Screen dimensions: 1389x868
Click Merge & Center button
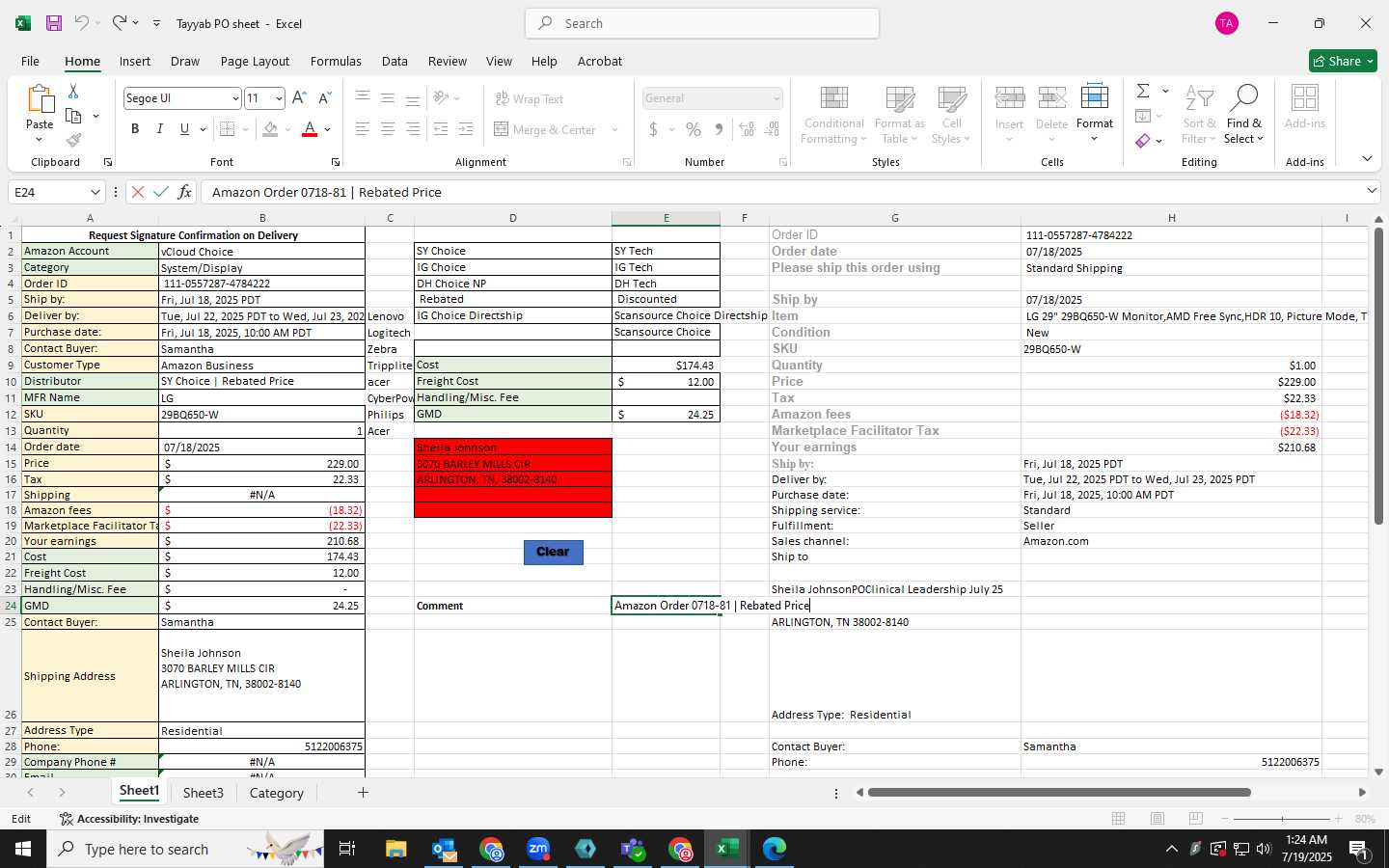tap(545, 129)
